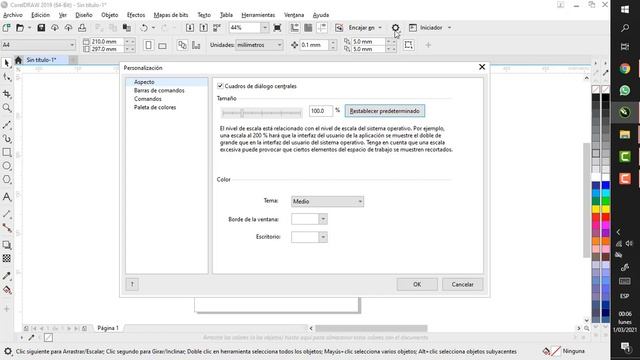Click the New document icon
This screenshot has width=640, height=360.
pos(6,28)
